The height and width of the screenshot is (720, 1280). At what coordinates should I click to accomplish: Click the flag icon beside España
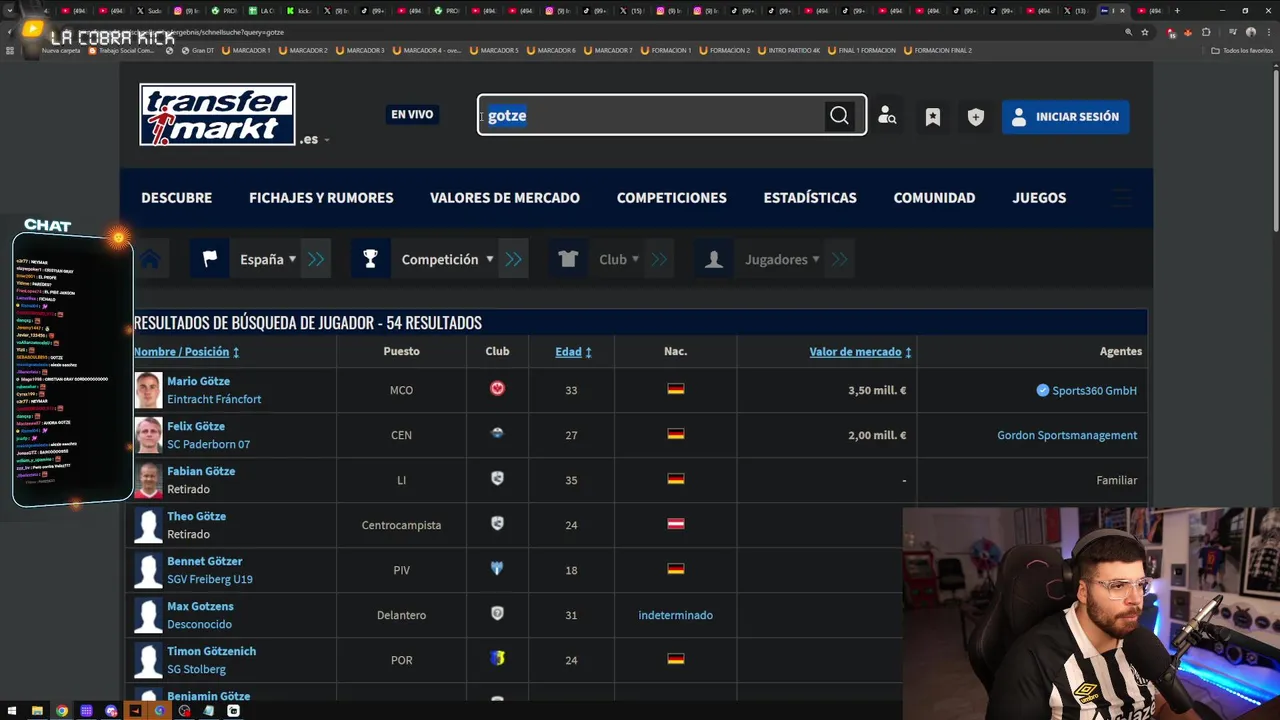tap(210, 259)
